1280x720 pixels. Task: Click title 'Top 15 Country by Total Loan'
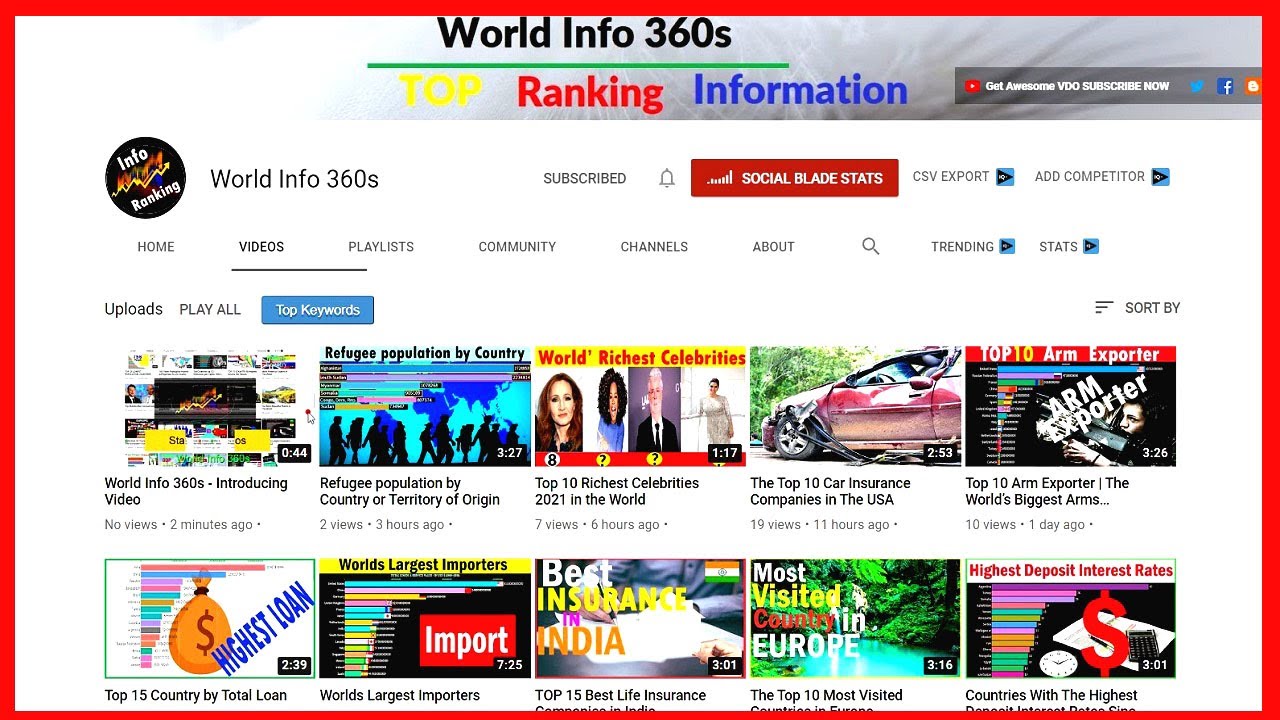click(196, 695)
